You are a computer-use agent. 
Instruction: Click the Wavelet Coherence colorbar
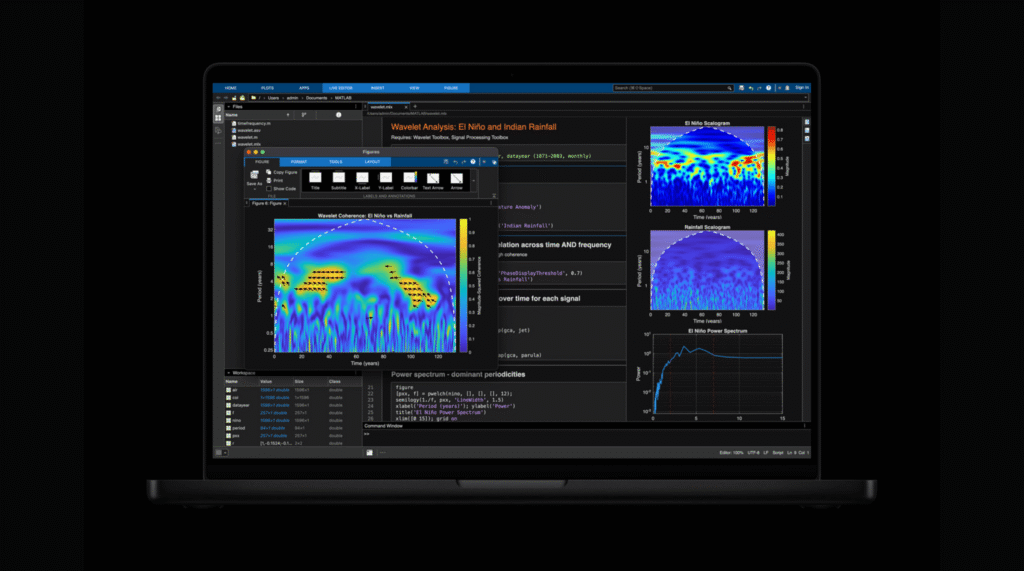tap(462, 286)
